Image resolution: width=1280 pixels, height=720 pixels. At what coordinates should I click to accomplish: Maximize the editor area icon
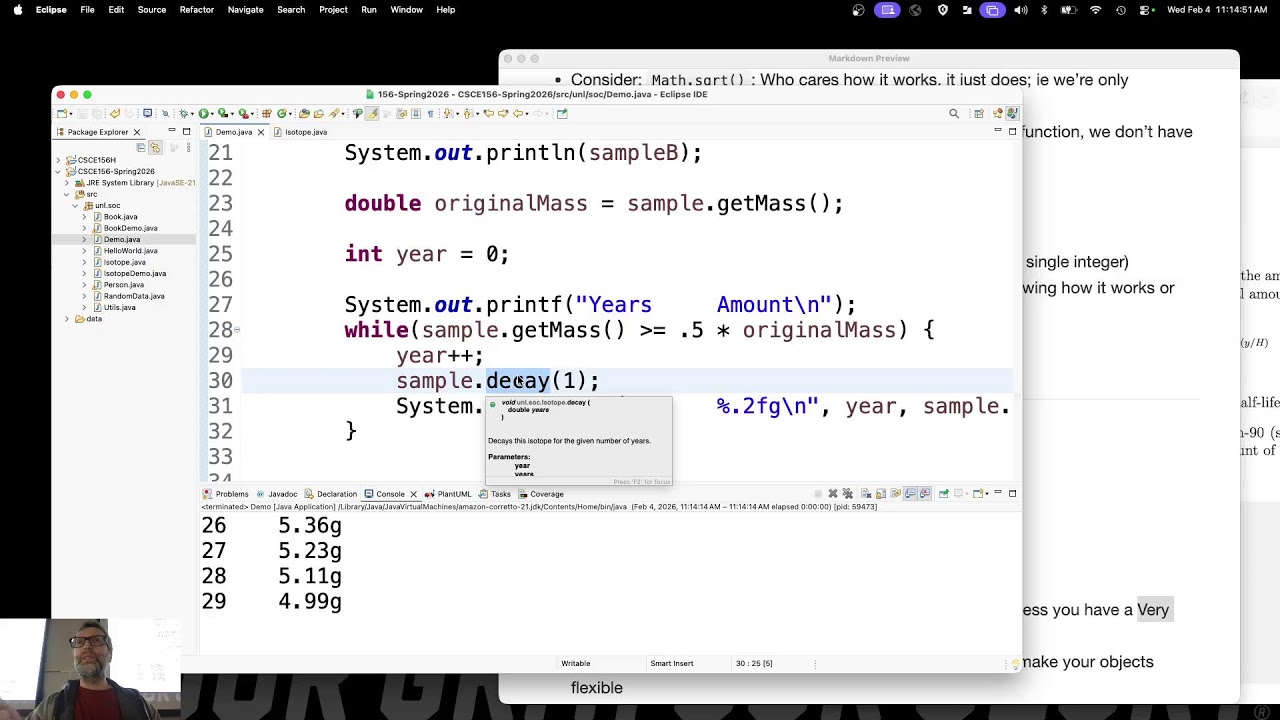pyautogui.click(x=1012, y=131)
